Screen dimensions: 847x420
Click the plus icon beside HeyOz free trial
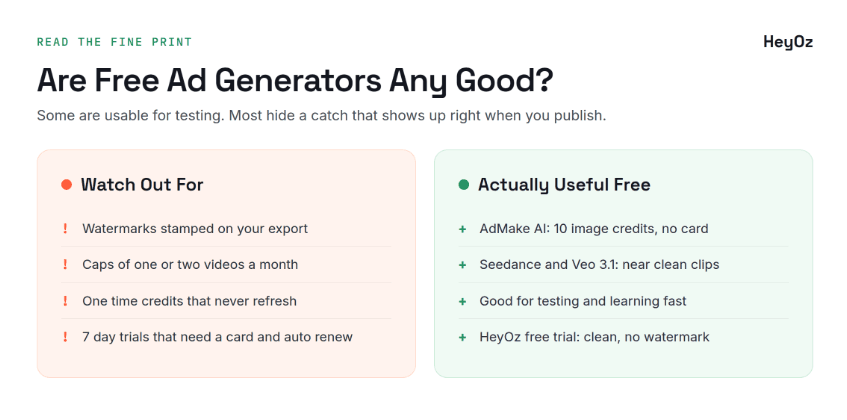462,337
